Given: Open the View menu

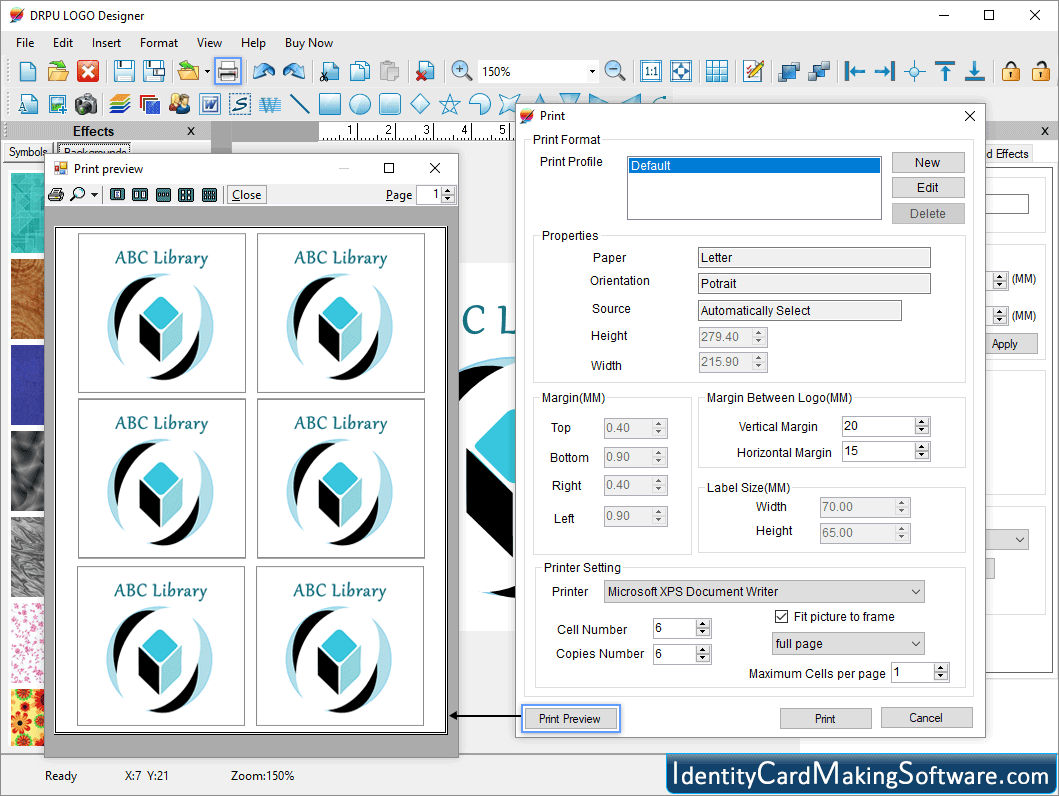Looking at the screenshot, I should (209, 43).
